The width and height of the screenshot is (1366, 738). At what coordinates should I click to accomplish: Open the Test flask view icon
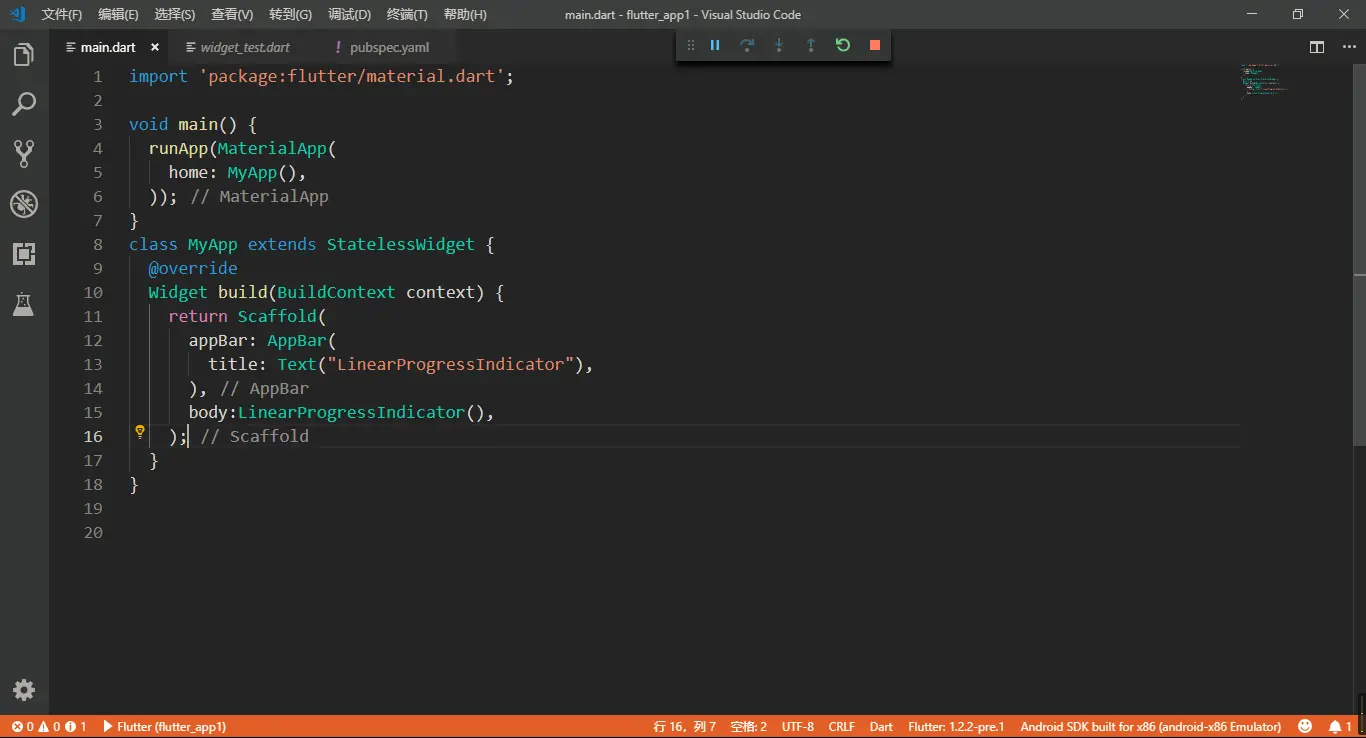pos(23,304)
